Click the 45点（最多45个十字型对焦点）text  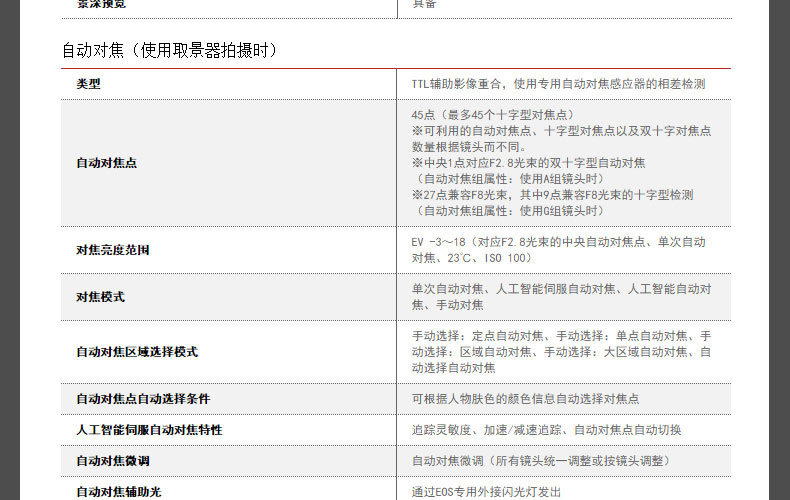coord(493,115)
